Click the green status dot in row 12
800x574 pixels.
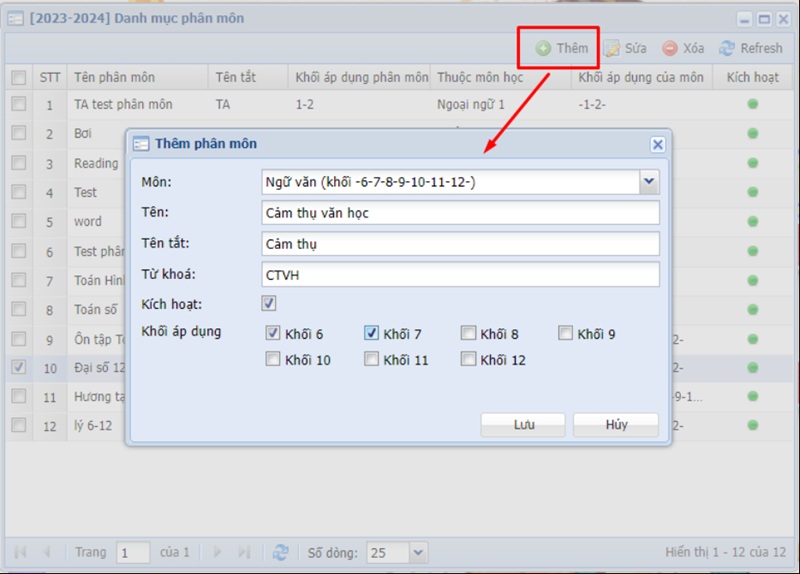pyautogui.click(x=753, y=425)
